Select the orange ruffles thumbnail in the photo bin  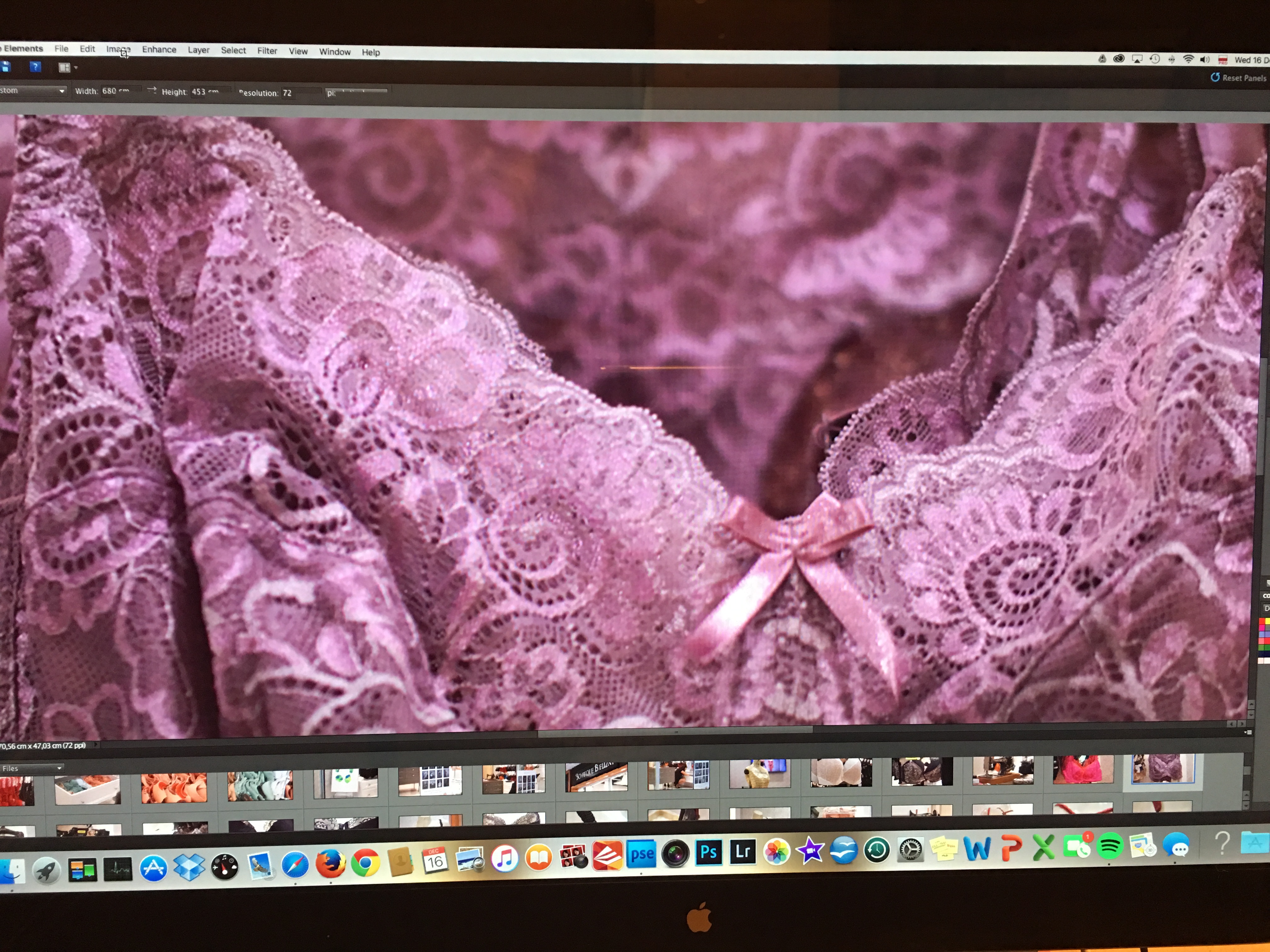(174, 787)
